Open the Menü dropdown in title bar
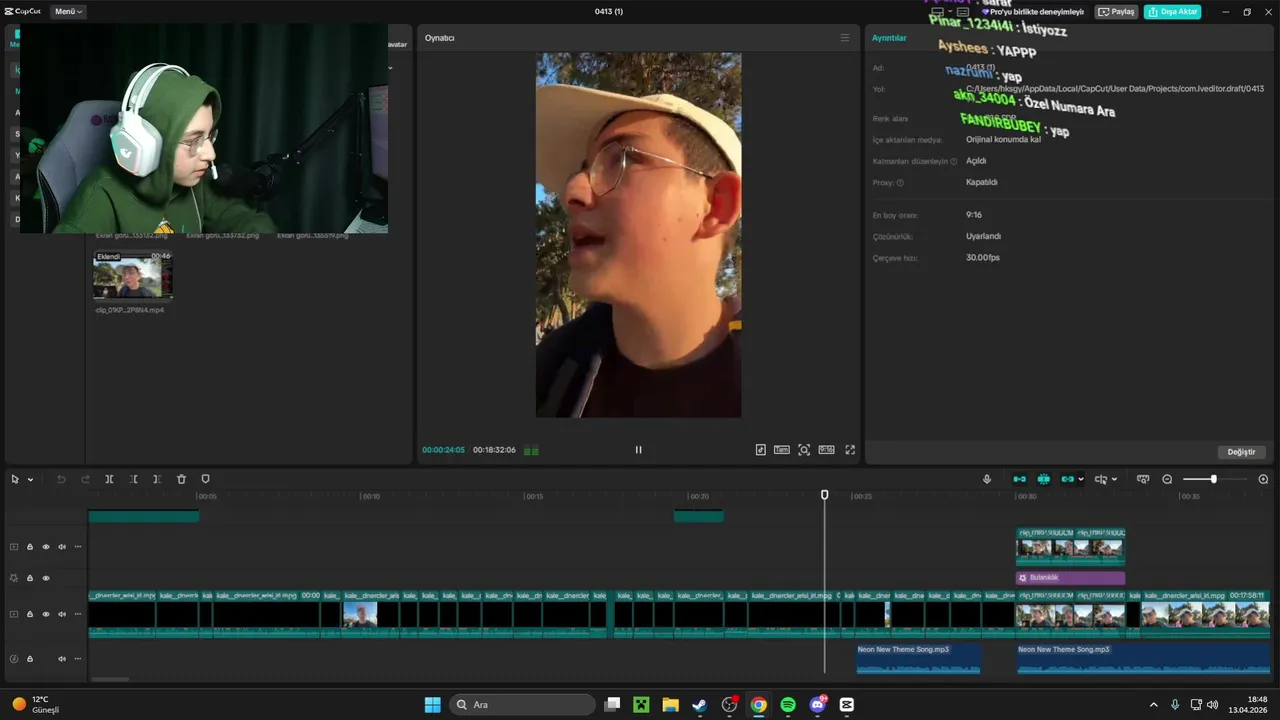Viewport: 1280px width, 720px height. pyautogui.click(x=68, y=11)
